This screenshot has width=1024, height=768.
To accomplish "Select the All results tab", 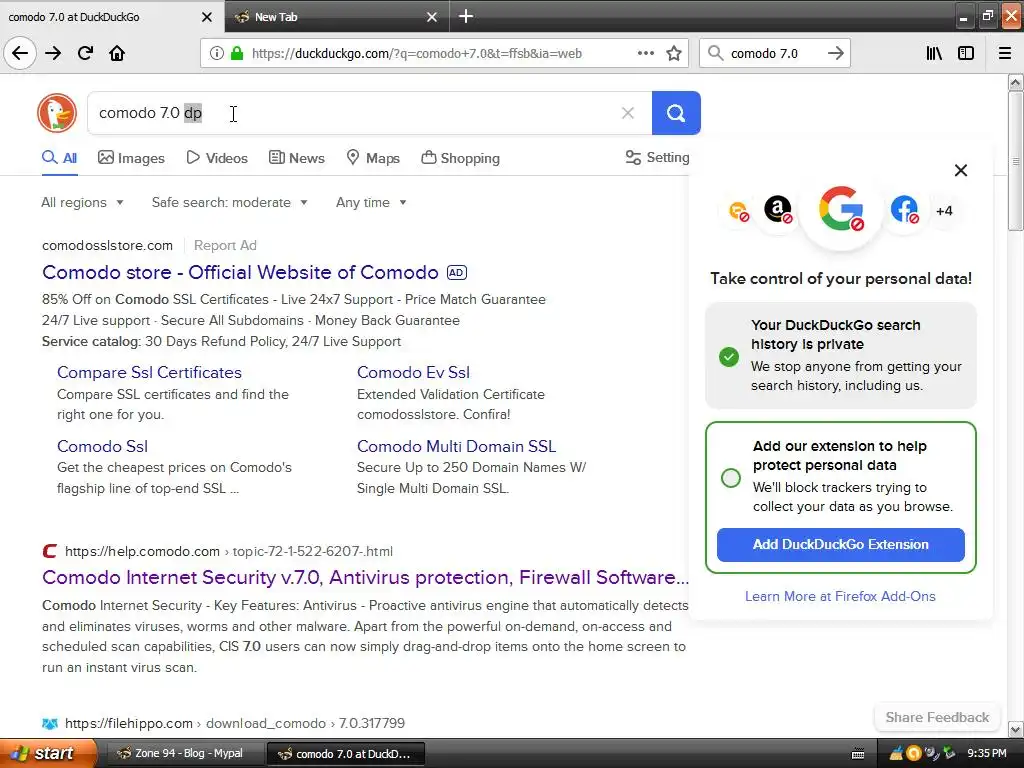I will coord(59,158).
